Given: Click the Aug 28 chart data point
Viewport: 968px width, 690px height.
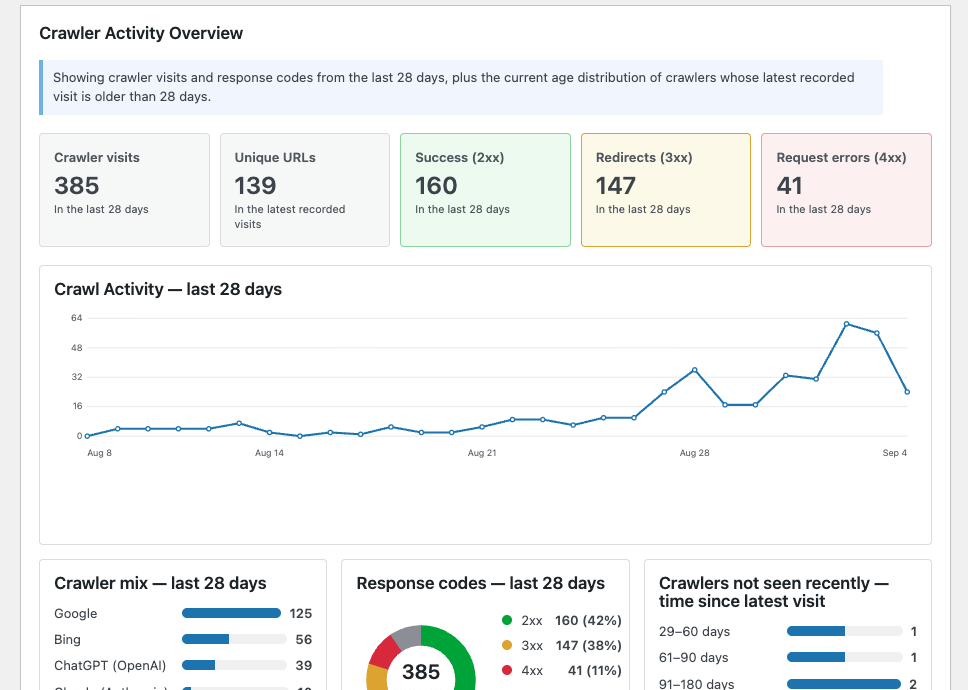Looking at the screenshot, I should [x=695, y=370].
